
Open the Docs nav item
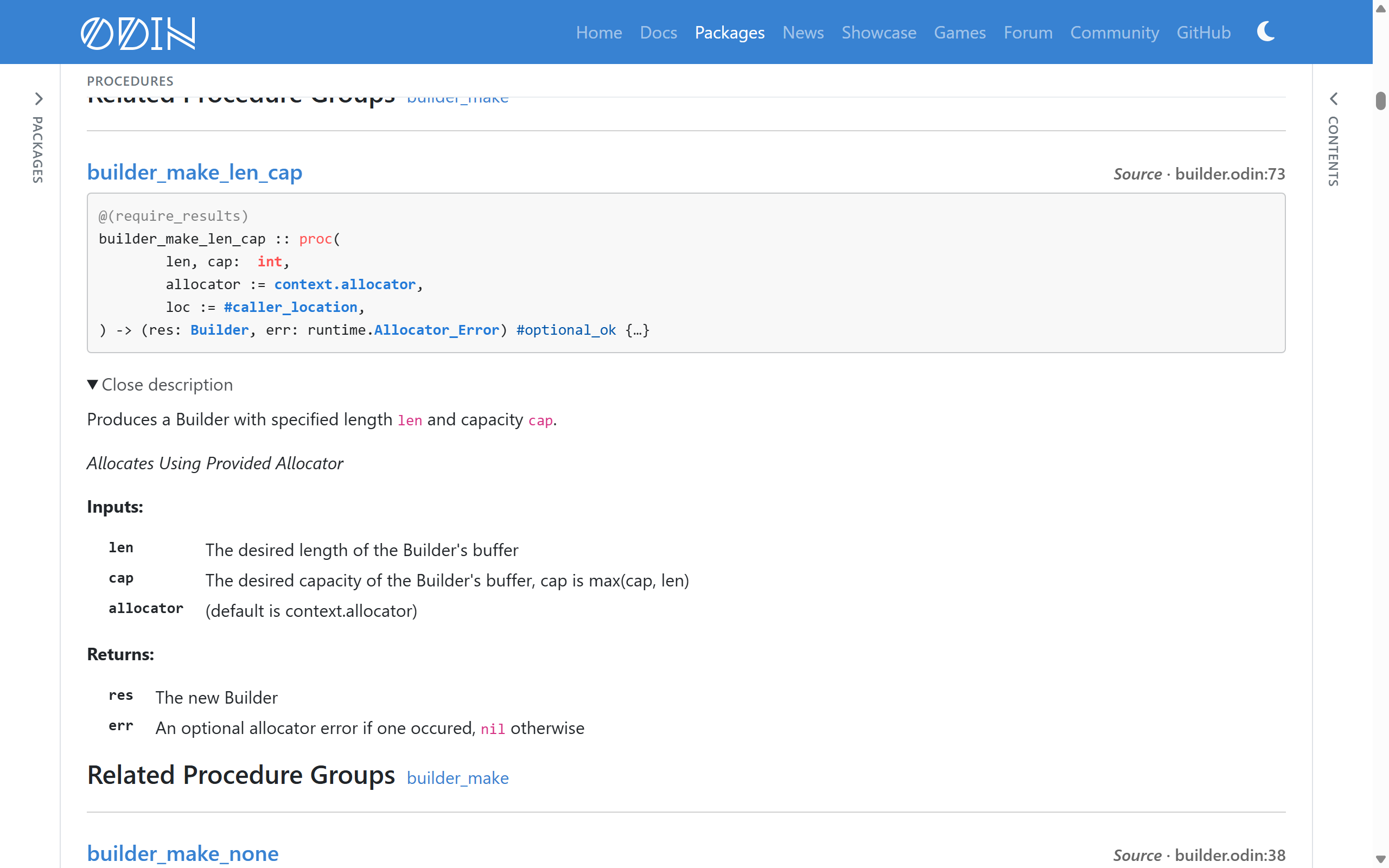(x=658, y=33)
